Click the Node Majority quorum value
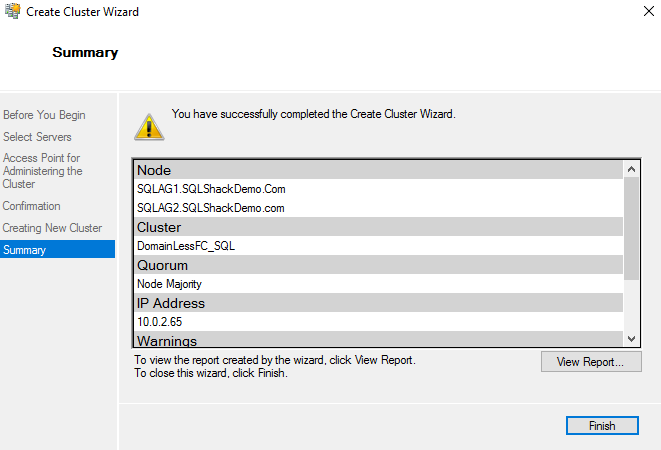 (x=169, y=284)
